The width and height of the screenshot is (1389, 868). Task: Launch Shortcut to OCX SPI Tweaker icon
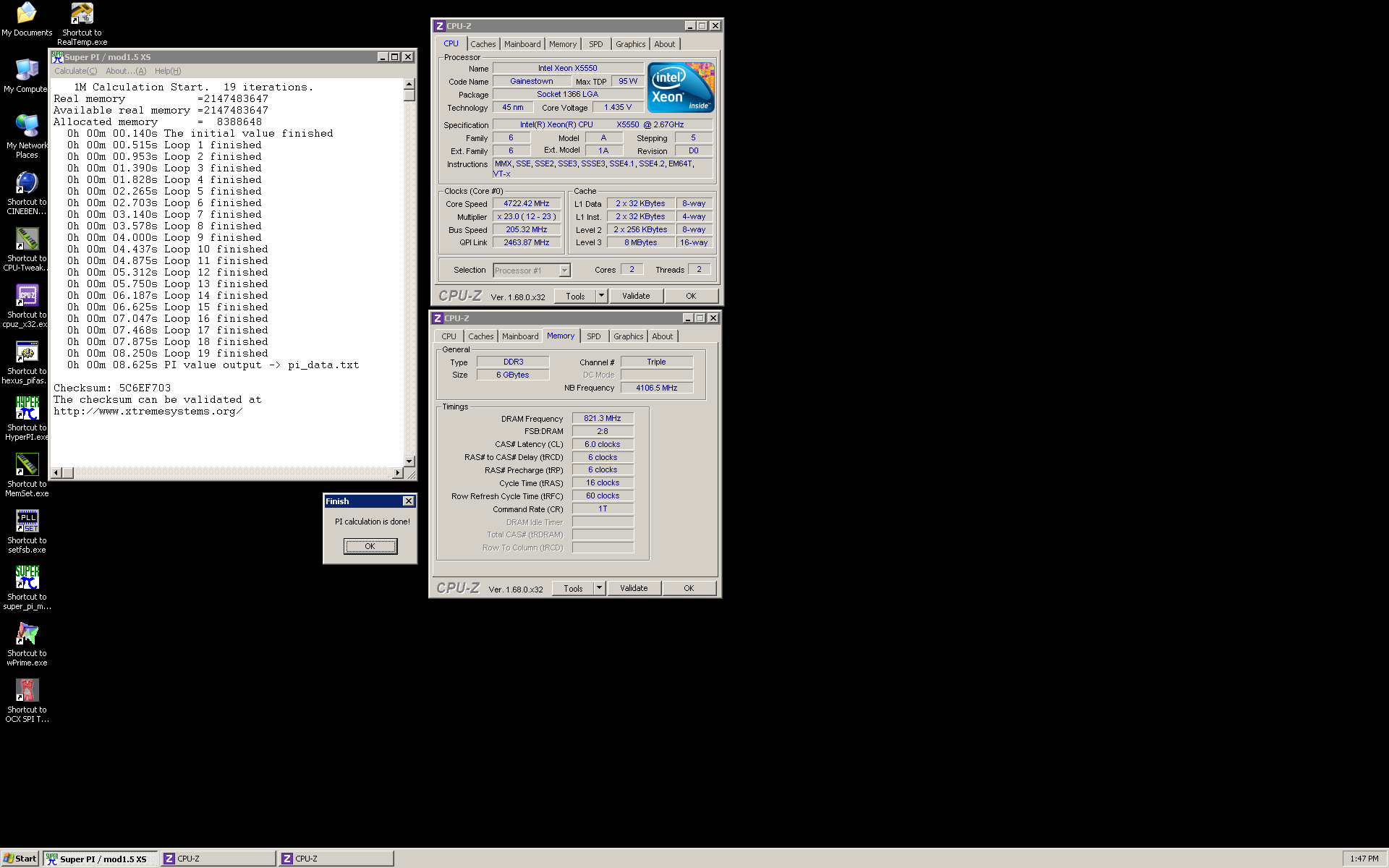(x=27, y=700)
